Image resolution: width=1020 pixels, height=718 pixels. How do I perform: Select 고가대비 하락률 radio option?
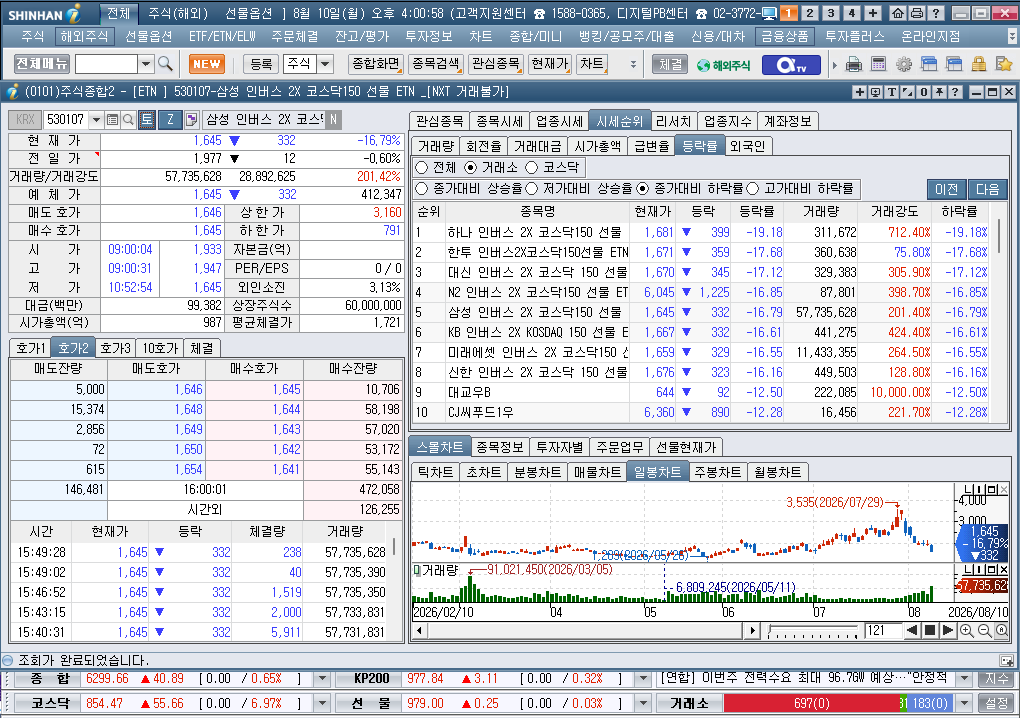pos(753,189)
